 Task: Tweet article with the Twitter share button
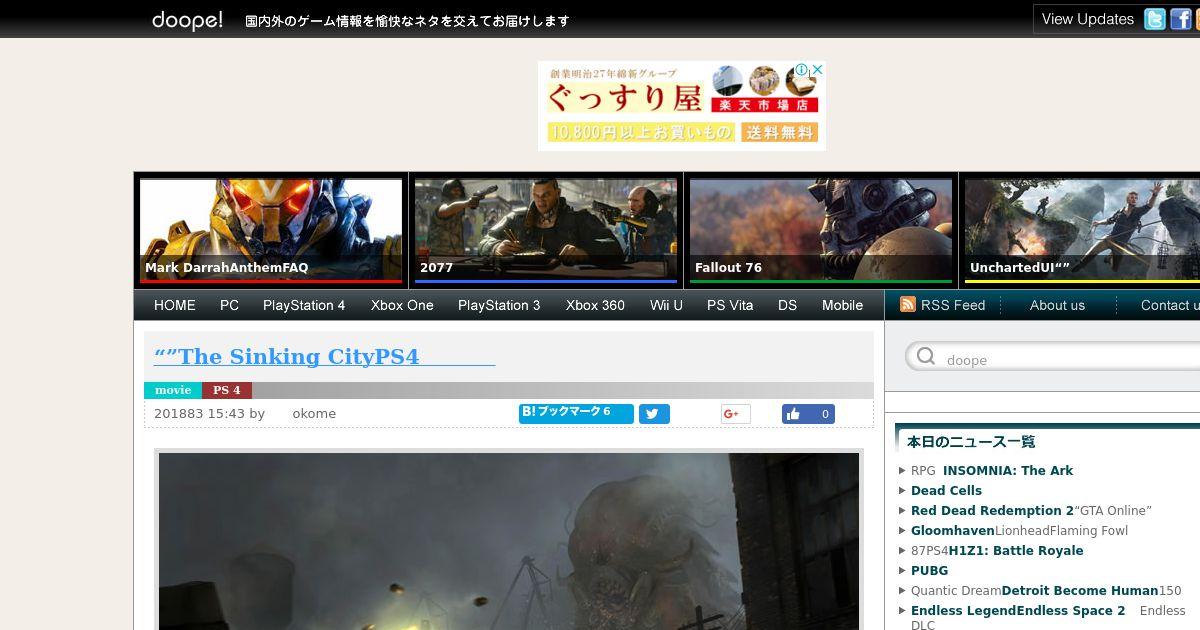[x=654, y=414]
